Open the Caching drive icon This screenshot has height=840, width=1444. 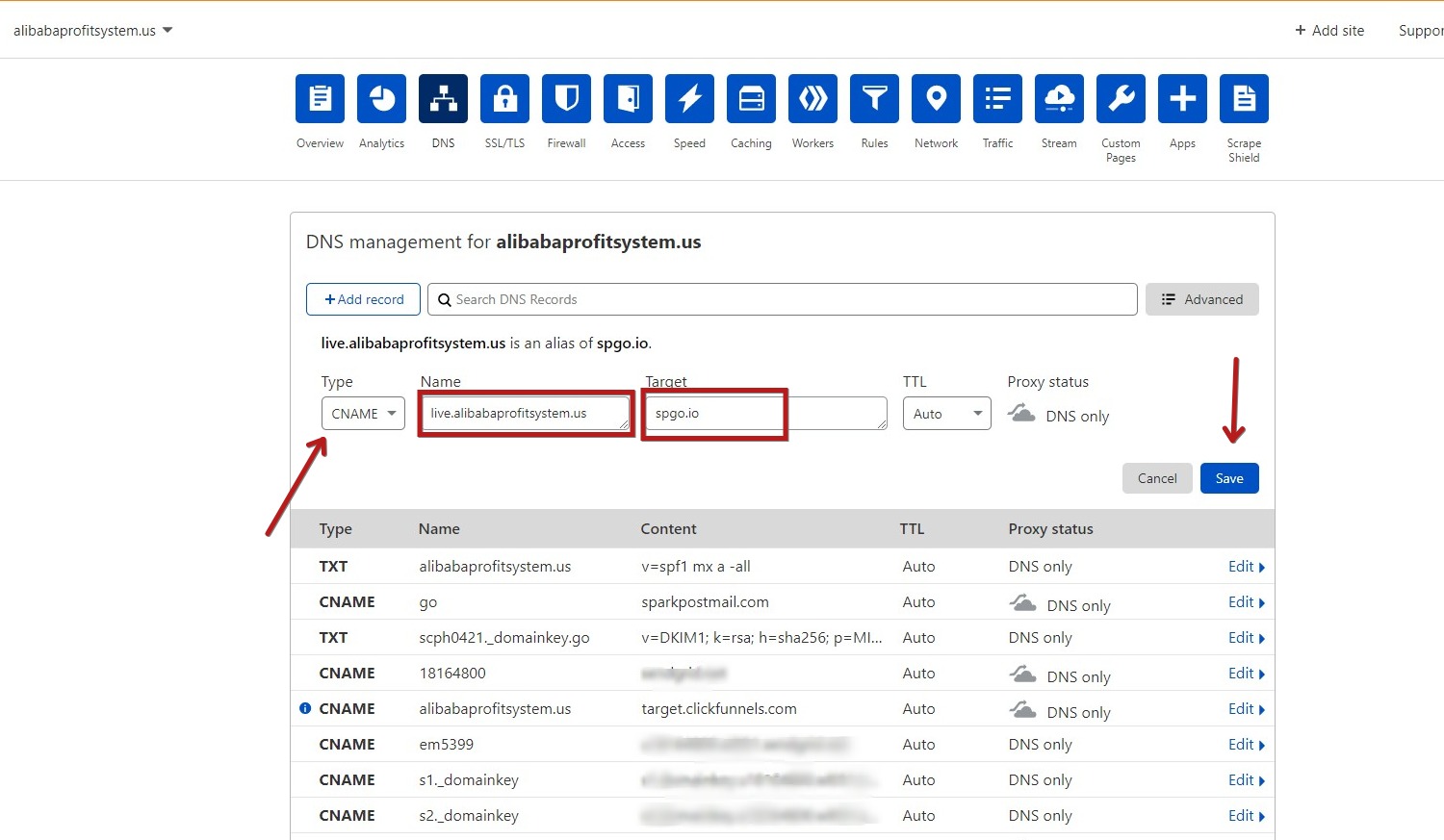pyautogui.click(x=751, y=98)
